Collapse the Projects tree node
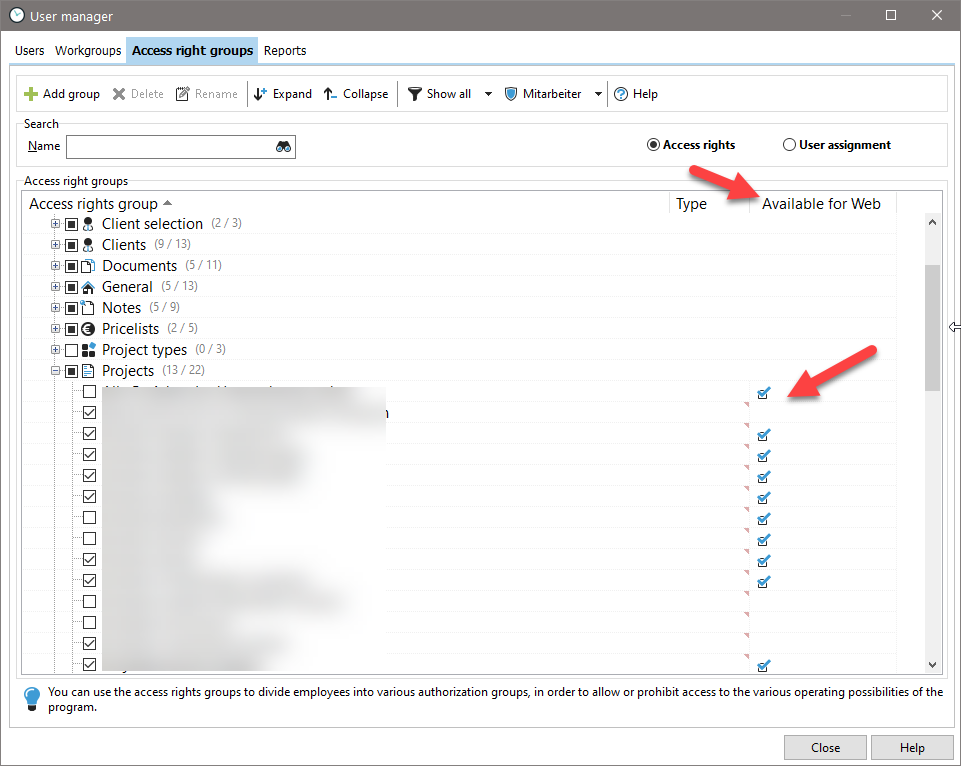The image size is (961, 766). click(56, 371)
